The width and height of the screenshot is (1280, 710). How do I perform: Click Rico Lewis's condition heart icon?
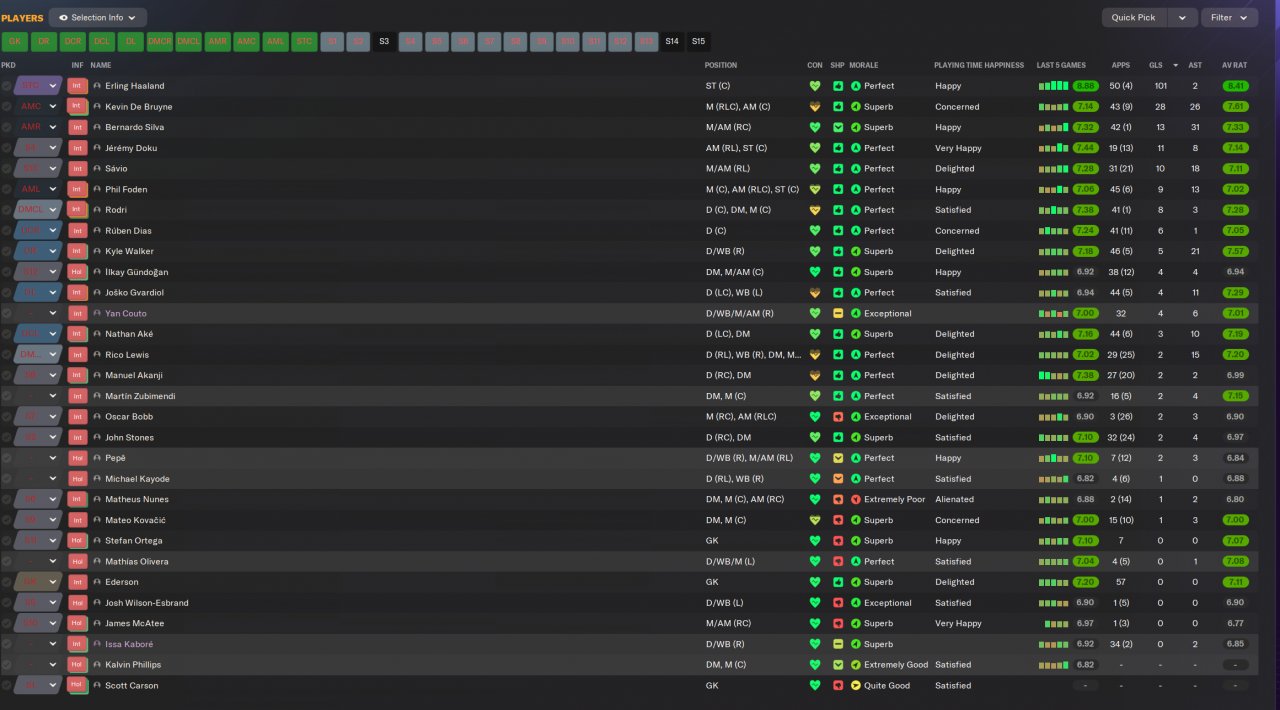click(x=815, y=355)
